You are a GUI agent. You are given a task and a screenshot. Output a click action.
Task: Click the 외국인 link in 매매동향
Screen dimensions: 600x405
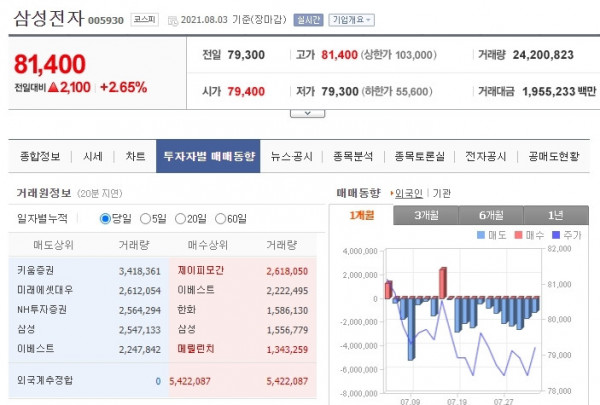click(x=409, y=193)
